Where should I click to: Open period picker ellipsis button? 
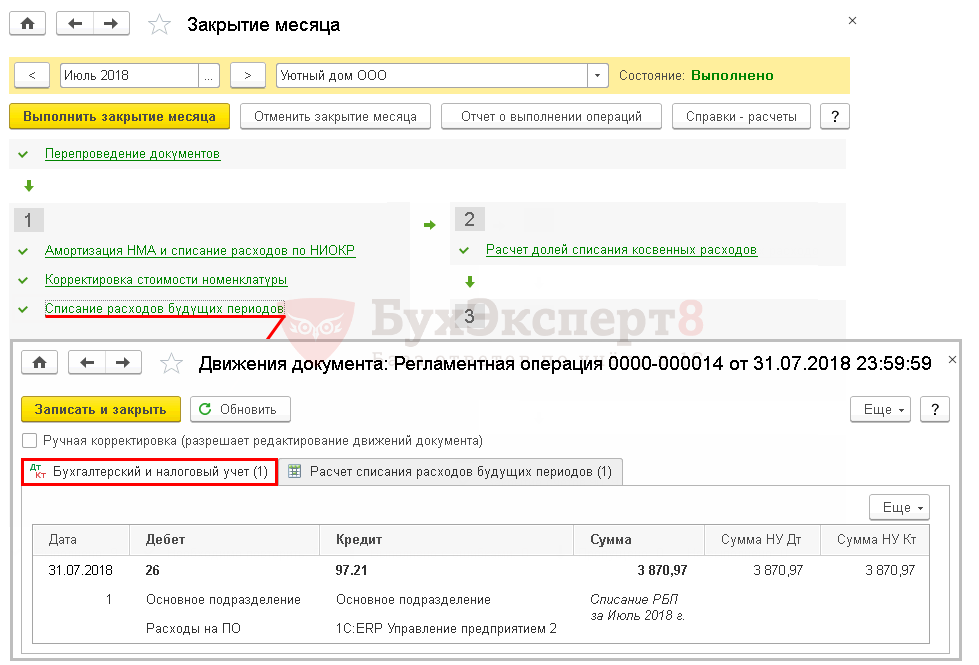point(209,76)
